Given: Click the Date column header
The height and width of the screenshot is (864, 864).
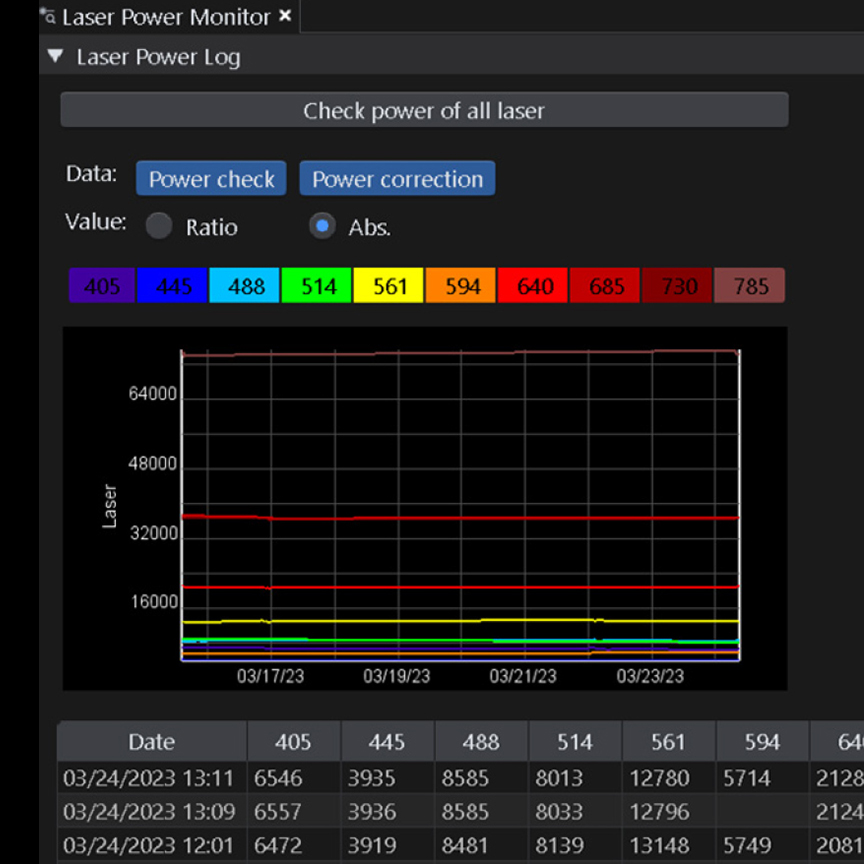Looking at the screenshot, I should pyautogui.click(x=150, y=742).
